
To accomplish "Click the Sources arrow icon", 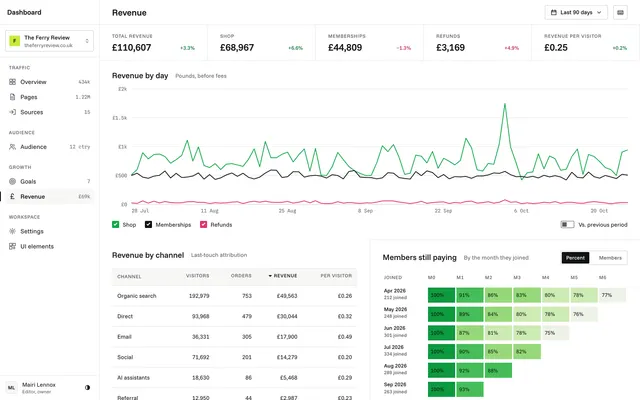I will click(12, 112).
